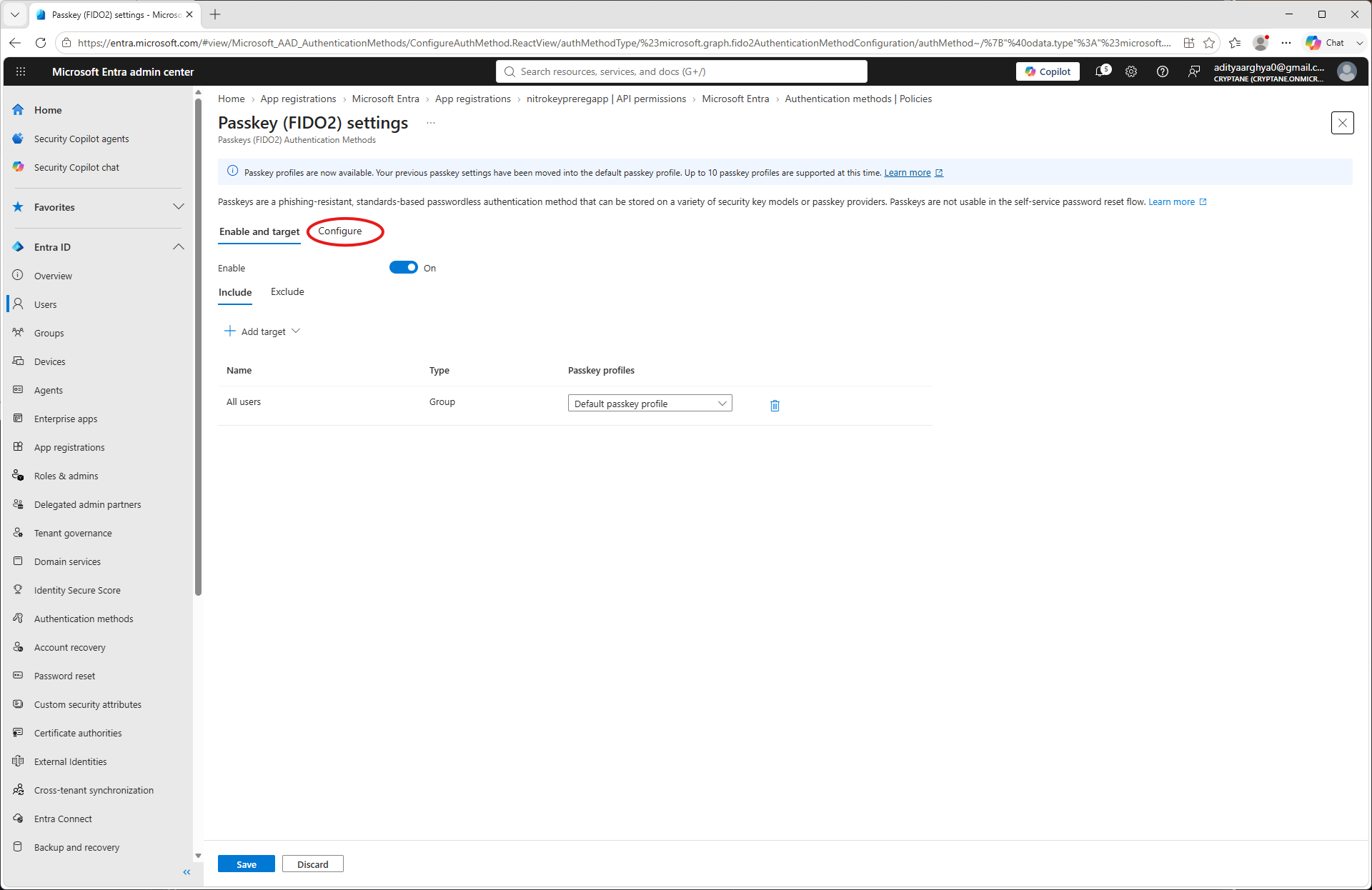1372x890 pixels.
Task: Close the Passkey settings blade
Action: pos(1343,123)
